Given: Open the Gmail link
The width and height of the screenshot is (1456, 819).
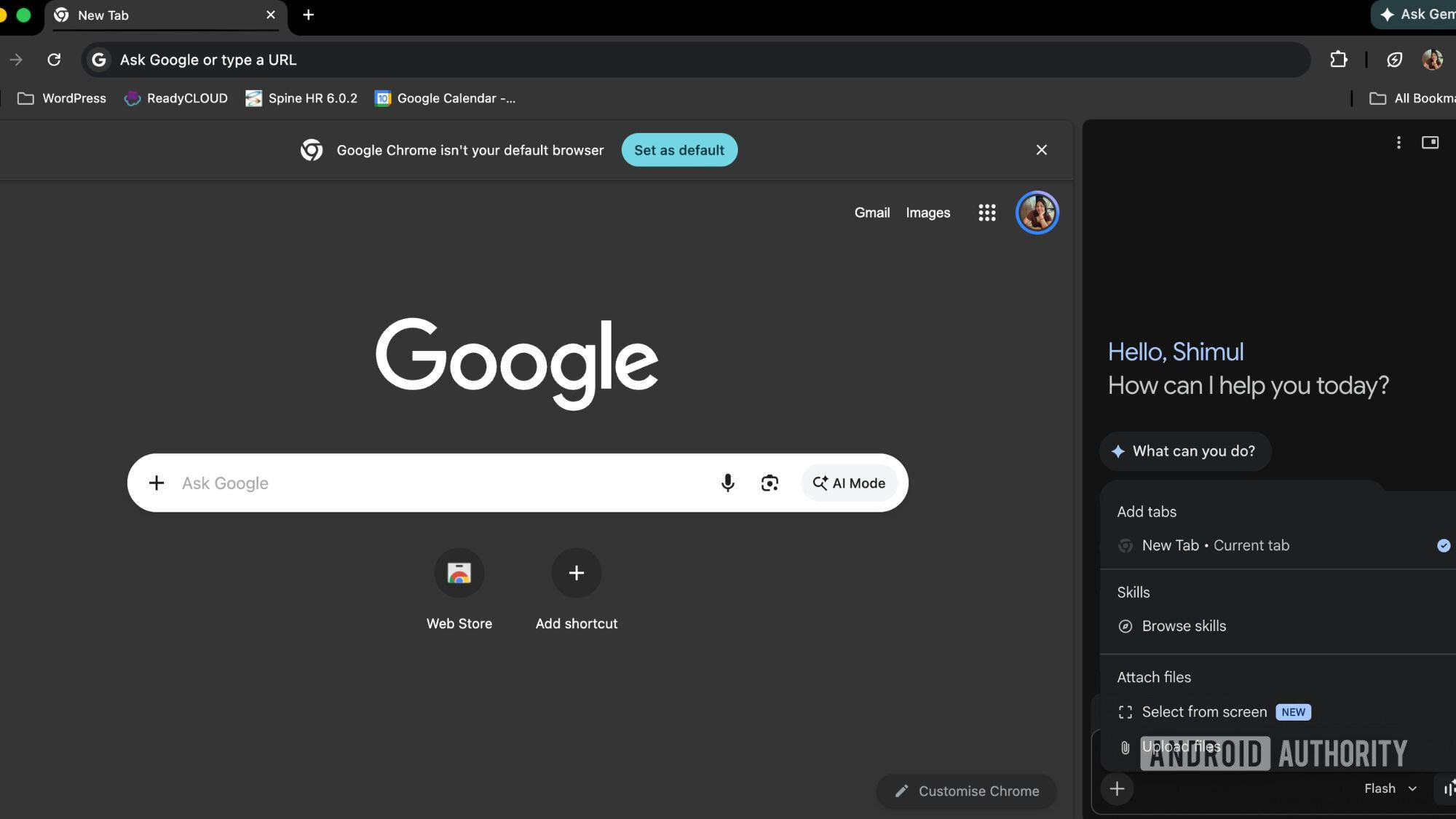Looking at the screenshot, I should [x=872, y=213].
